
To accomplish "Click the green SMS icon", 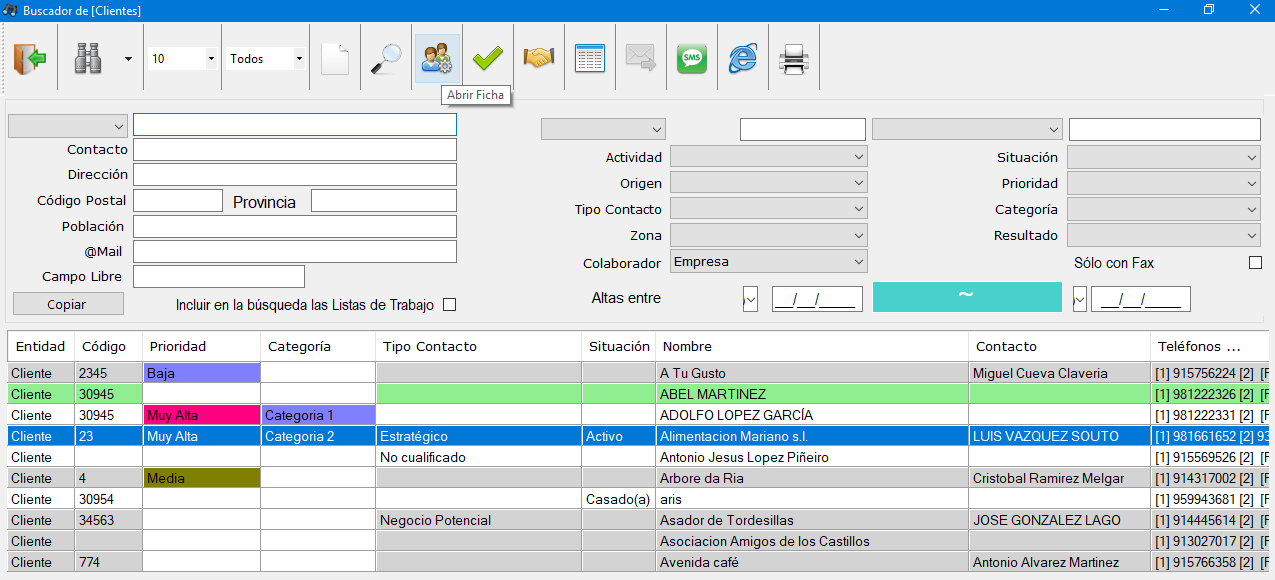I will pyautogui.click(x=692, y=59).
